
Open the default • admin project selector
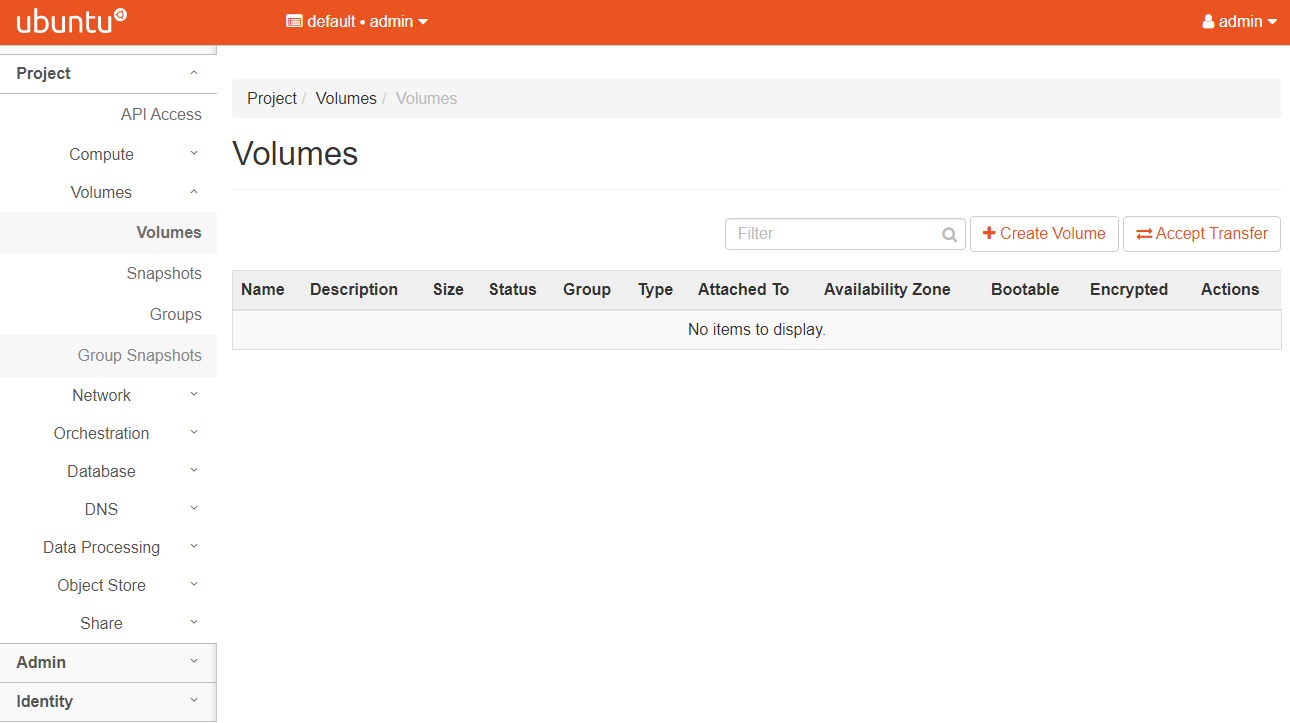click(x=357, y=21)
